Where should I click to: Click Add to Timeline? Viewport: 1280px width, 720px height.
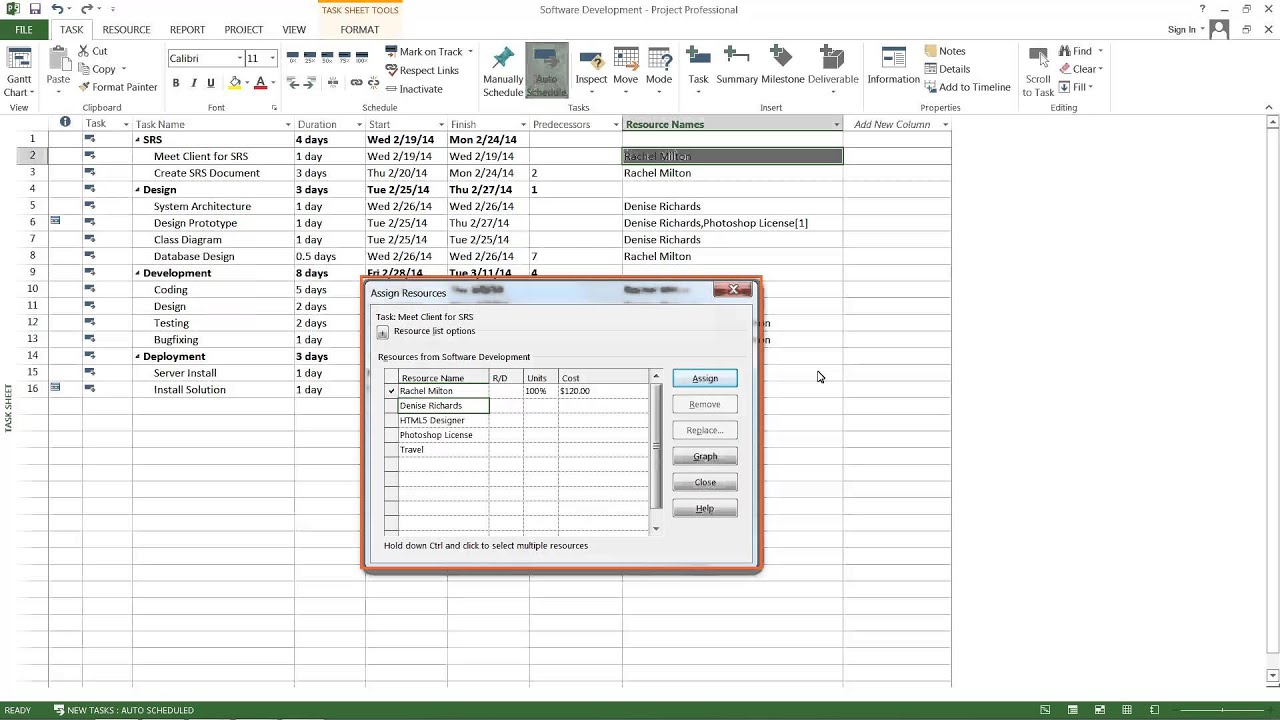968,87
